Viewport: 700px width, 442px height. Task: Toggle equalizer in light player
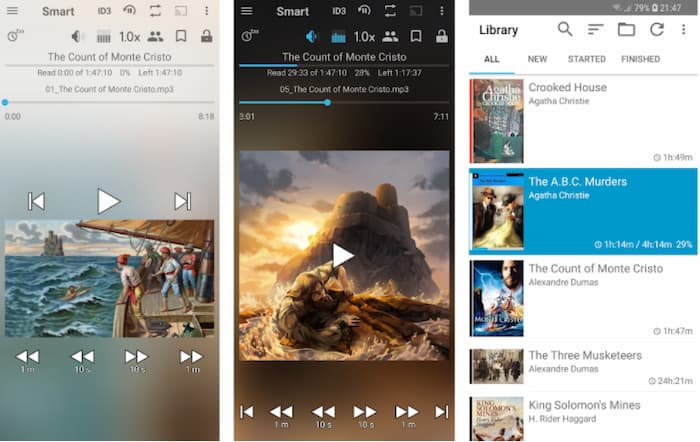coord(104,37)
